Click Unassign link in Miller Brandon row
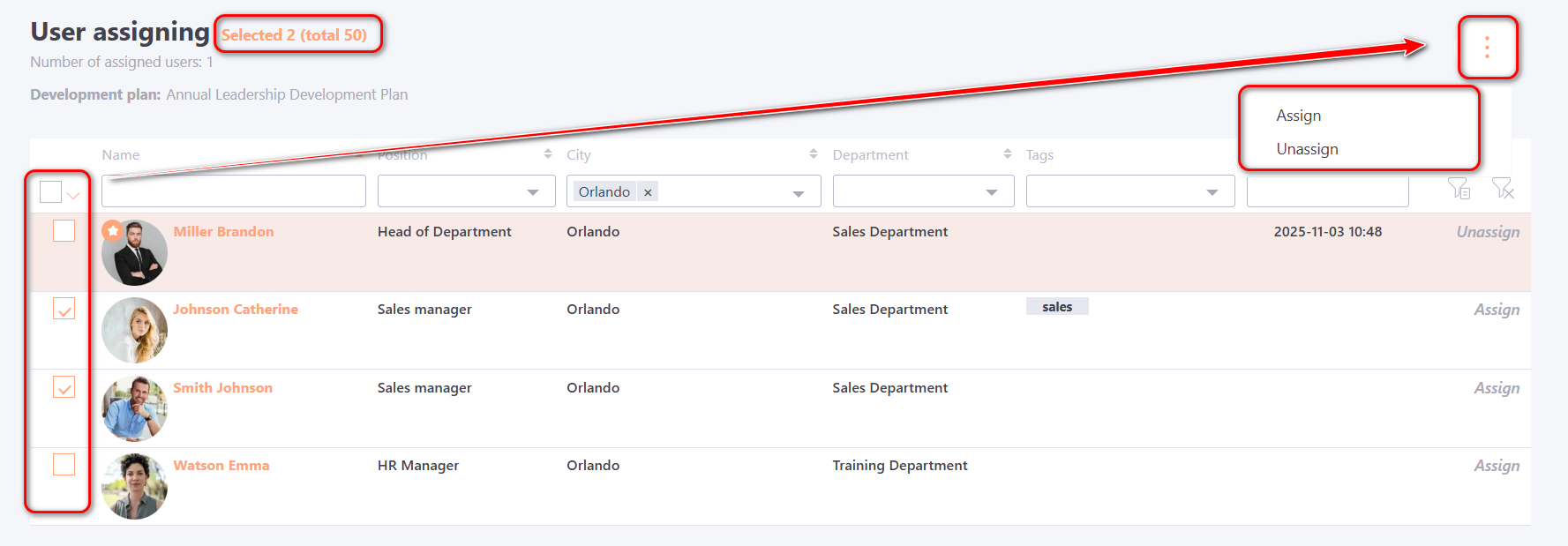The width and height of the screenshot is (1568, 546). [1488, 232]
